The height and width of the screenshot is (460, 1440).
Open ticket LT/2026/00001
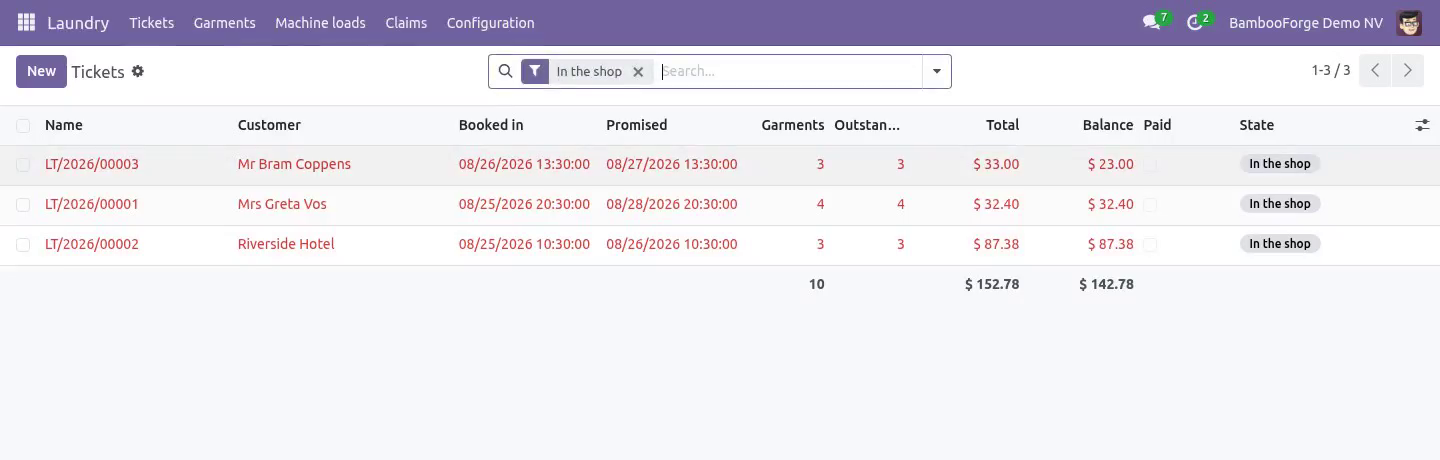coord(92,204)
